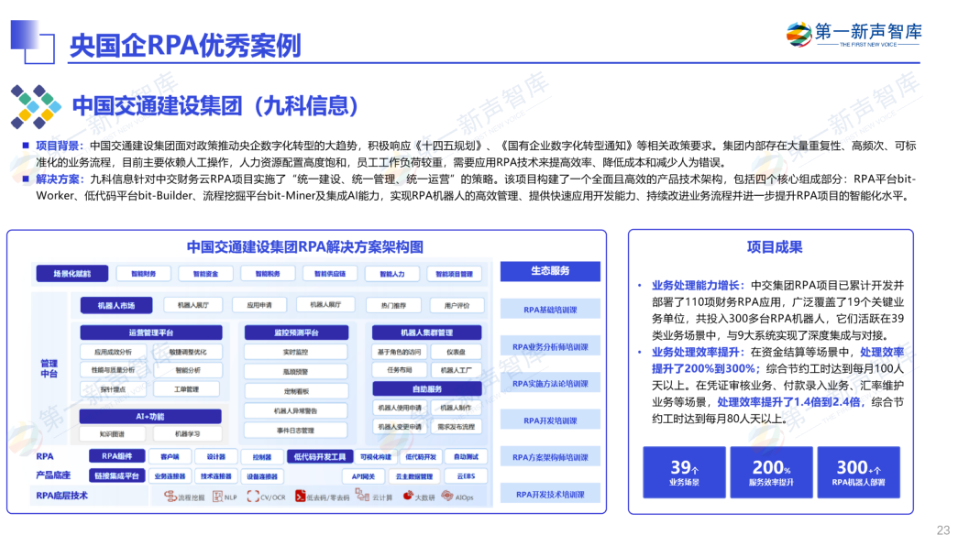Select the 智能税务 box

click(268, 274)
